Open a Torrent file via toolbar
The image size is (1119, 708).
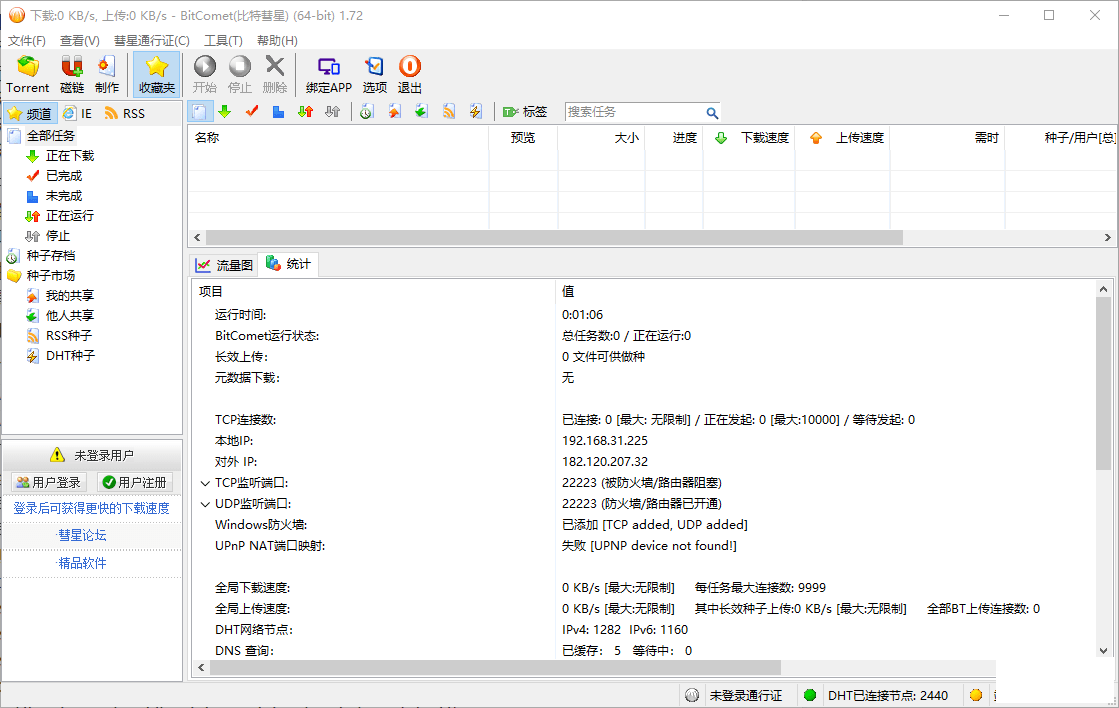(28, 74)
